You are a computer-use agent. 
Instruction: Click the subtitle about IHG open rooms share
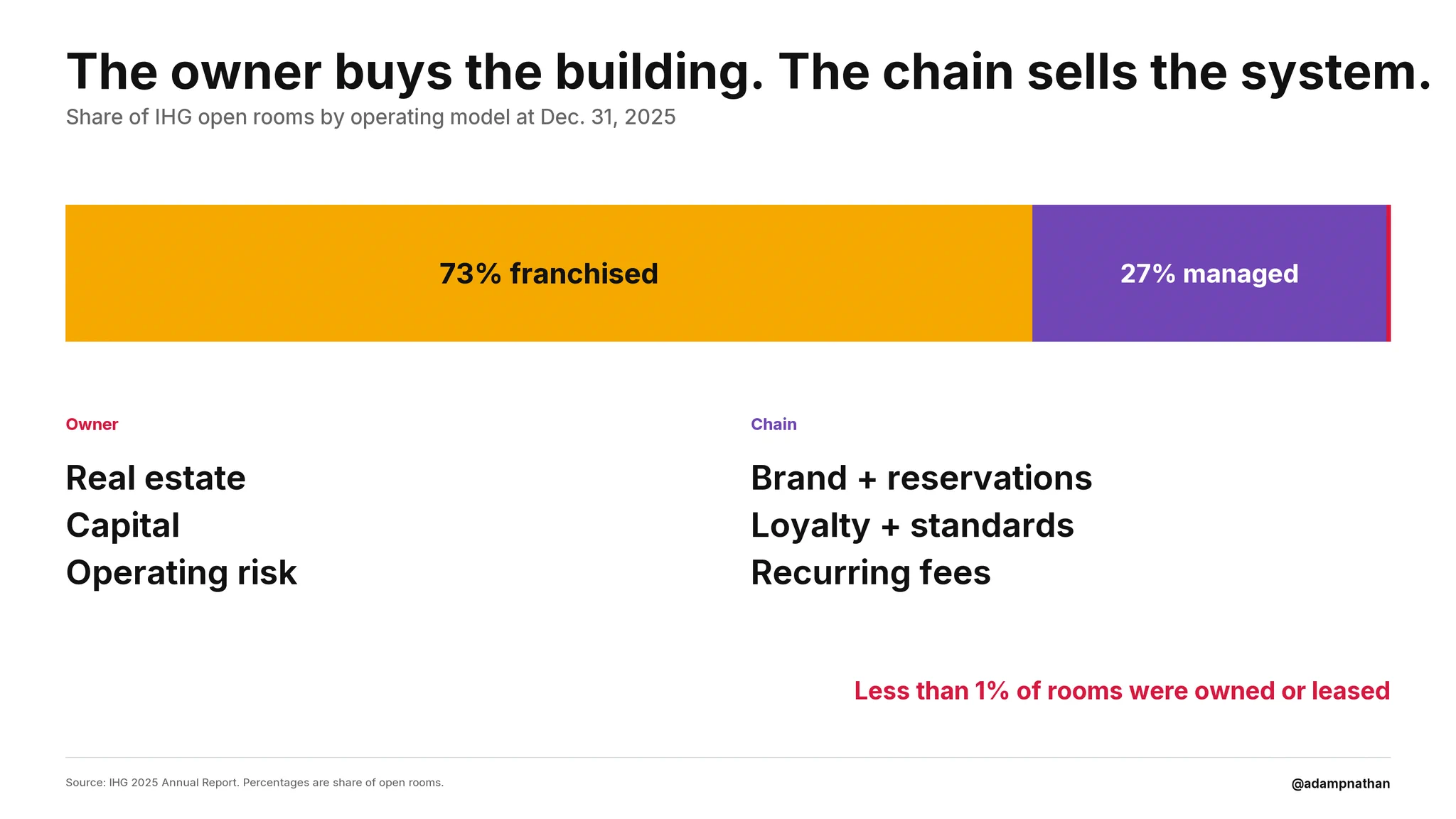[x=370, y=117]
